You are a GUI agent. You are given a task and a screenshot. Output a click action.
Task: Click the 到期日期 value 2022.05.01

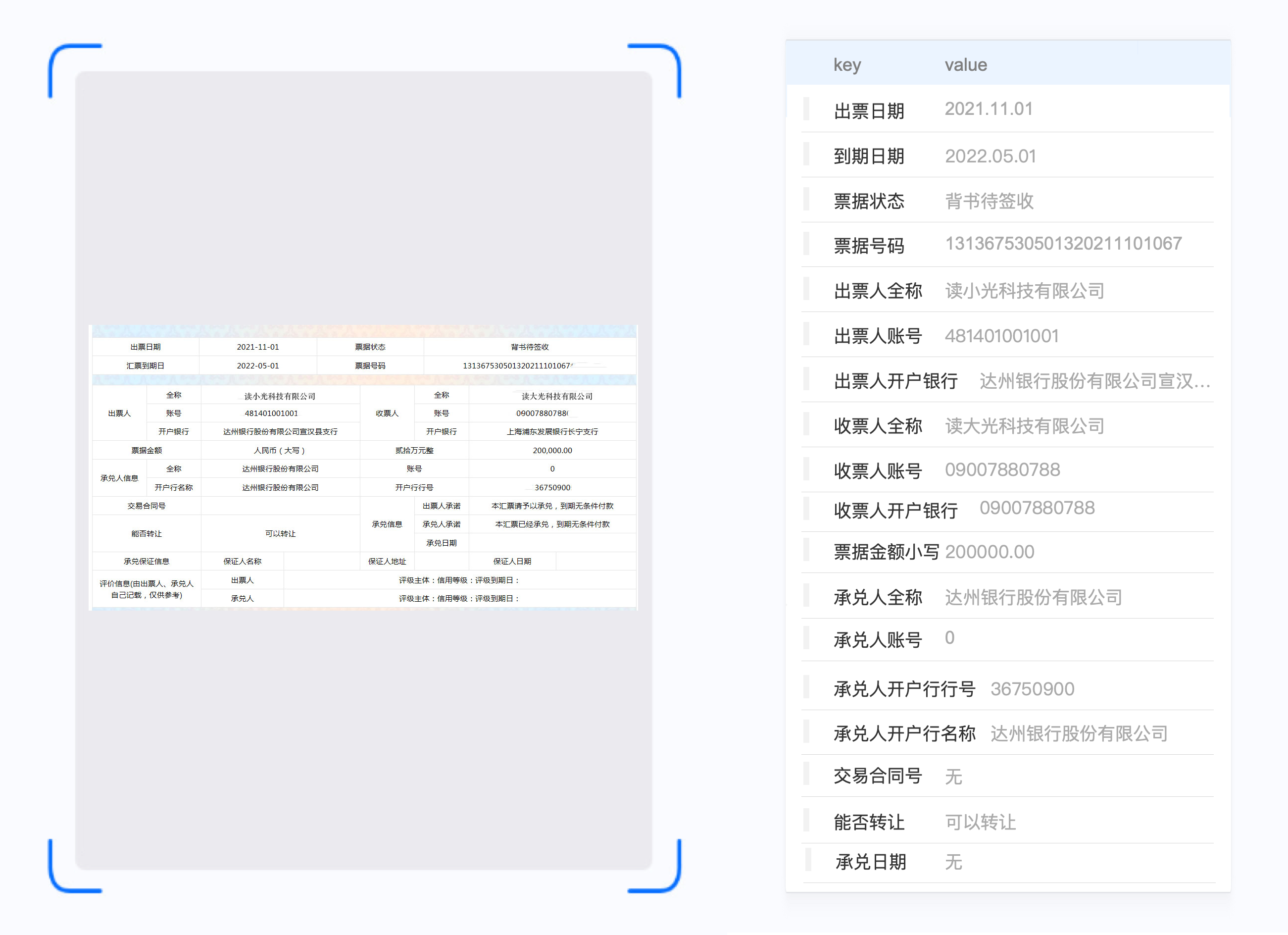point(991,156)
